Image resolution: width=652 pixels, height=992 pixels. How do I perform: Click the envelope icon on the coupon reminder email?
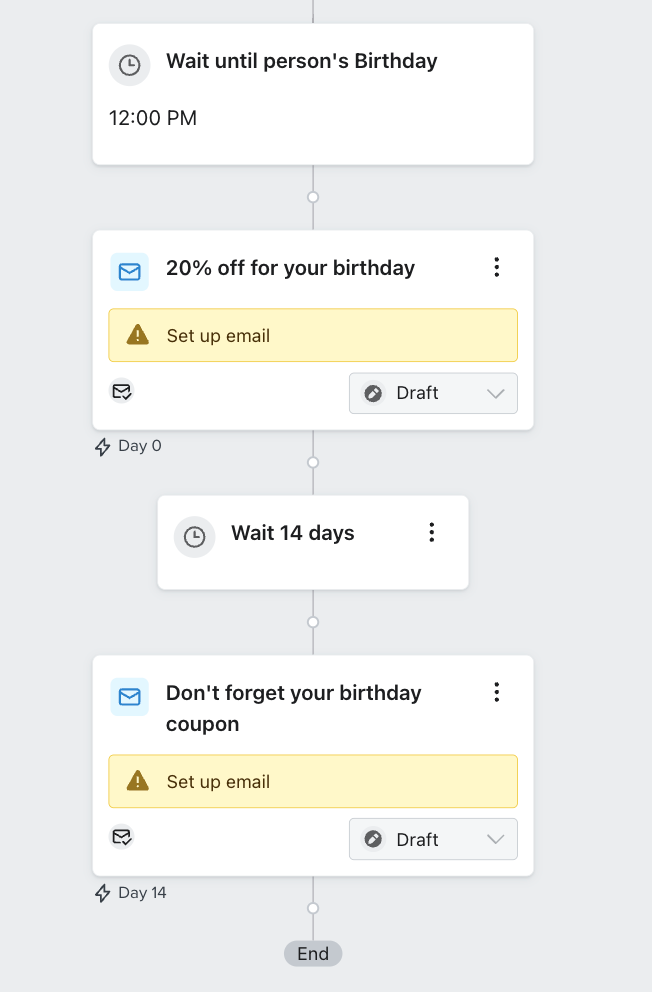130,697
